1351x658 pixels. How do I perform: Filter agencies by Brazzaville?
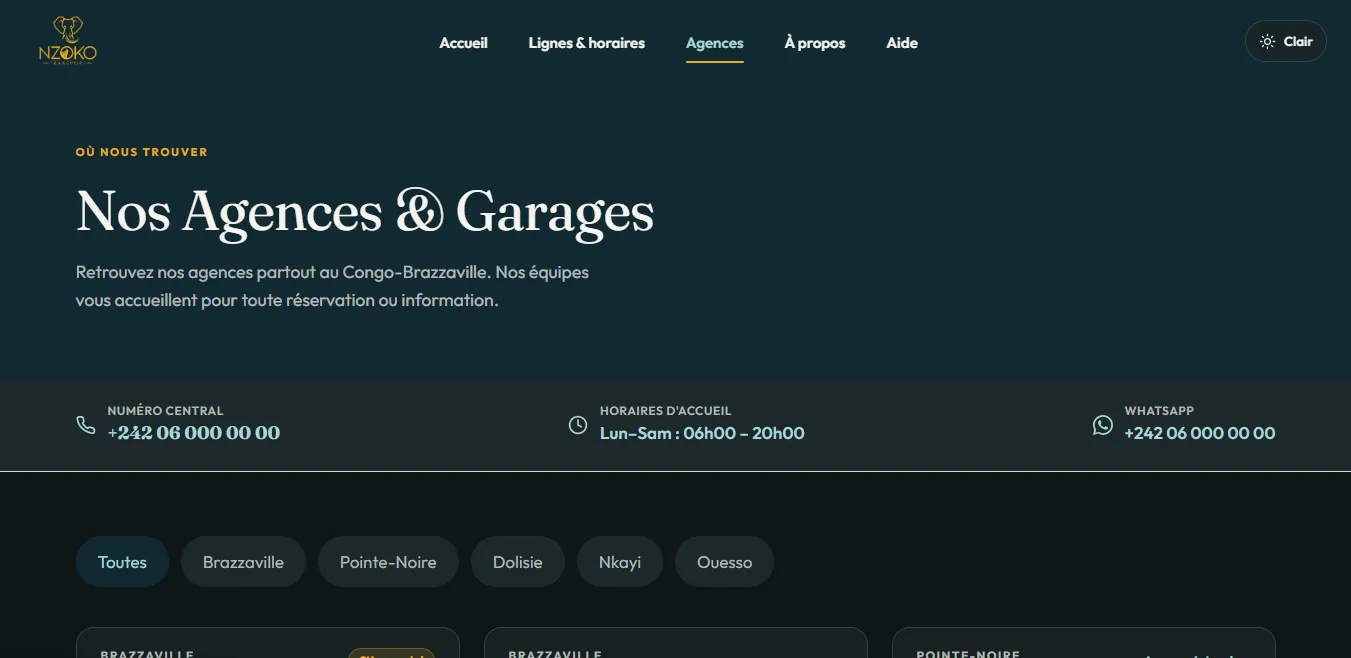(243, 562)
